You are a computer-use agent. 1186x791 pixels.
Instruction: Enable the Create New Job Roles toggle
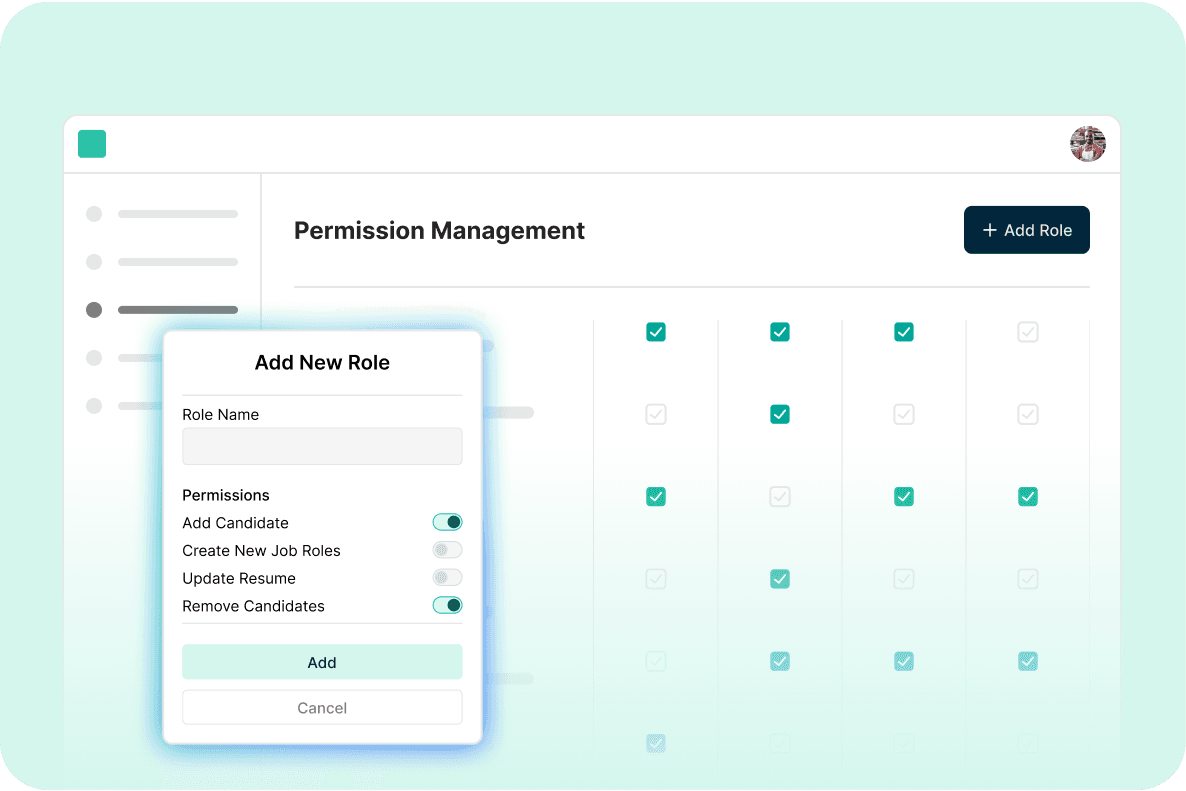[447, 550]
